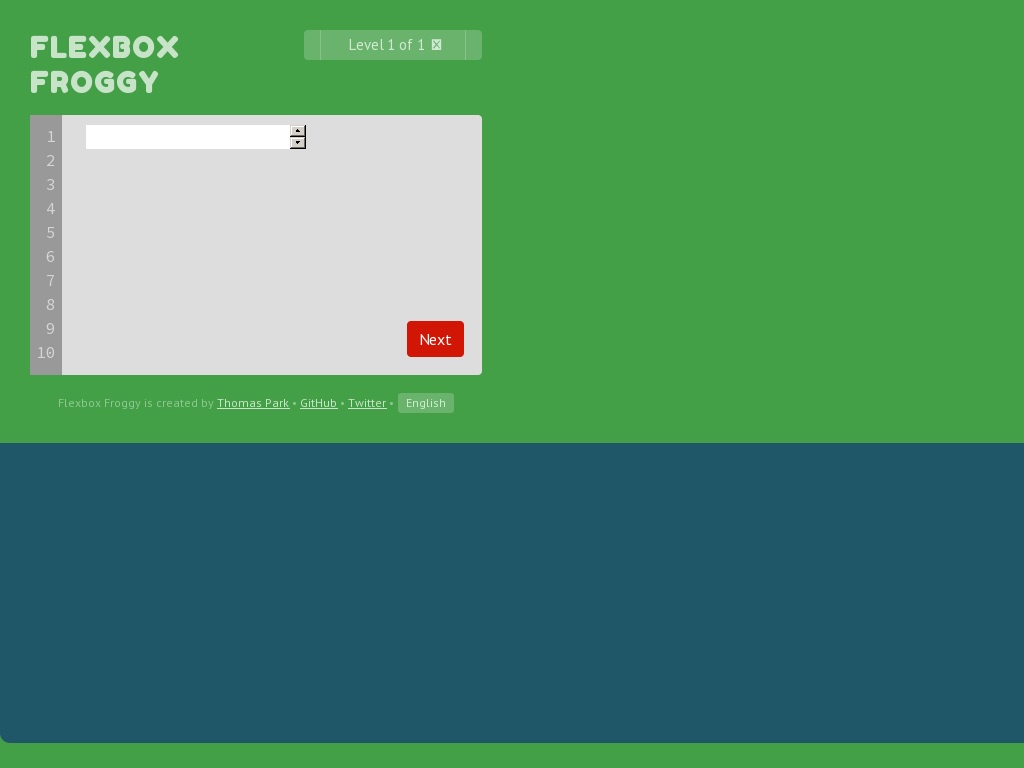Click the next level arrow segment
Screen dimensions: 1024x768
pyautogui.click(x=473, y=45)
